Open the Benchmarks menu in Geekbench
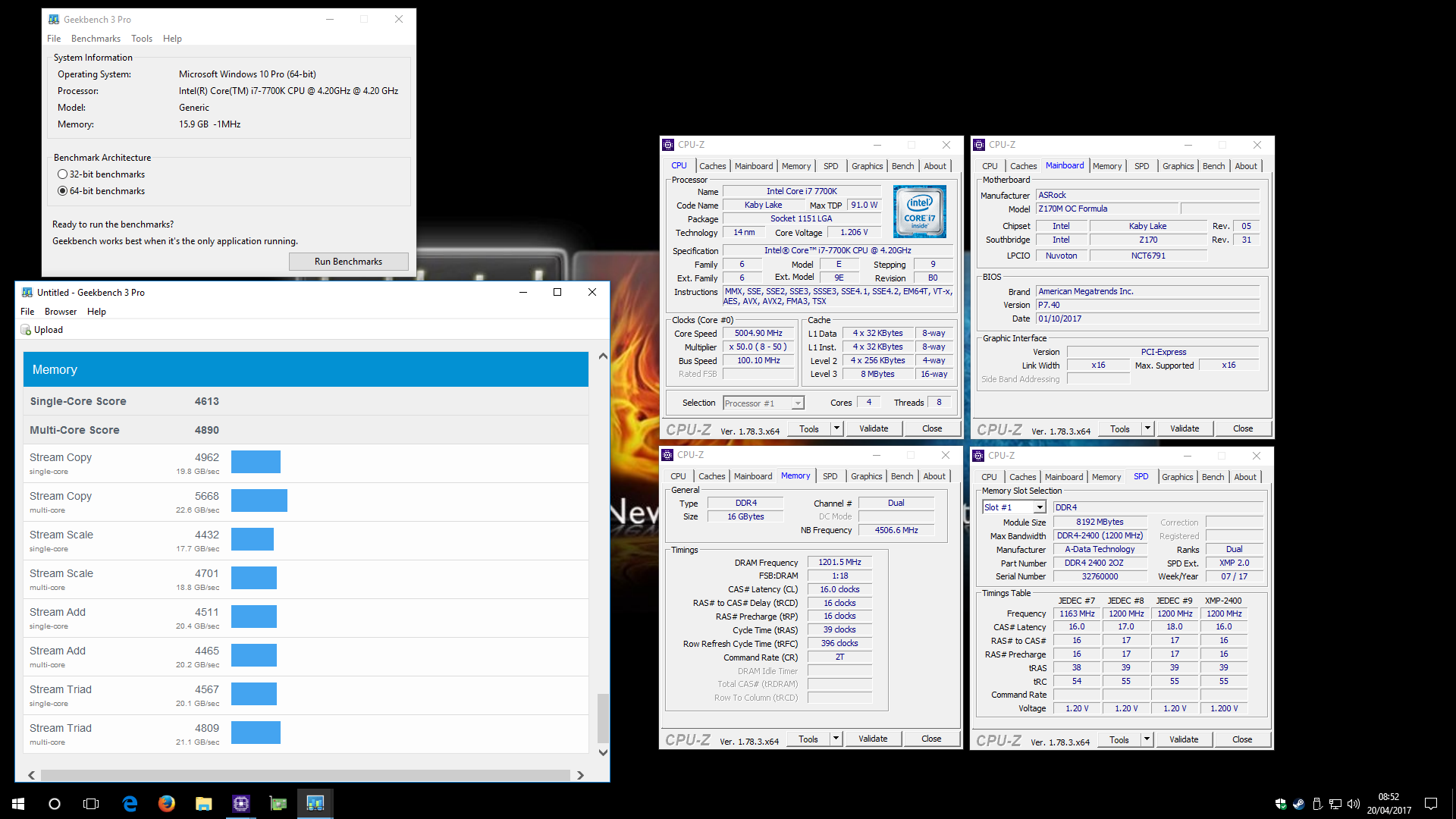Viewport: 1456px width, 819px height. pyautogui.click(x=96, y=39)
